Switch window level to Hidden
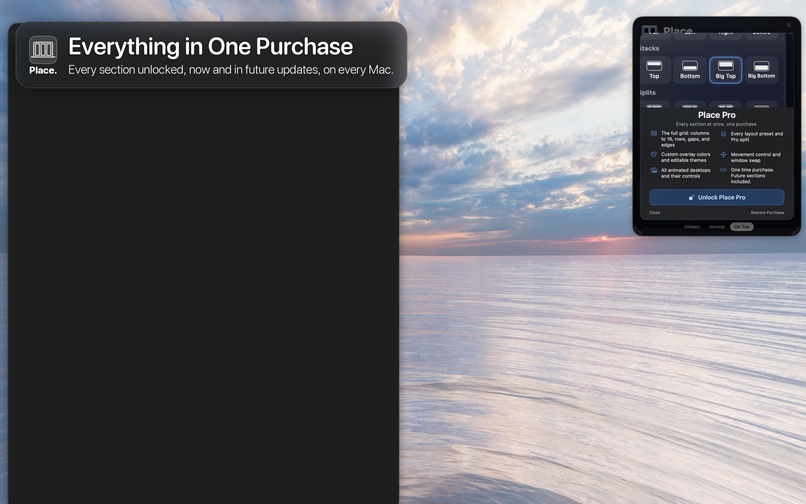 (692, 227)
